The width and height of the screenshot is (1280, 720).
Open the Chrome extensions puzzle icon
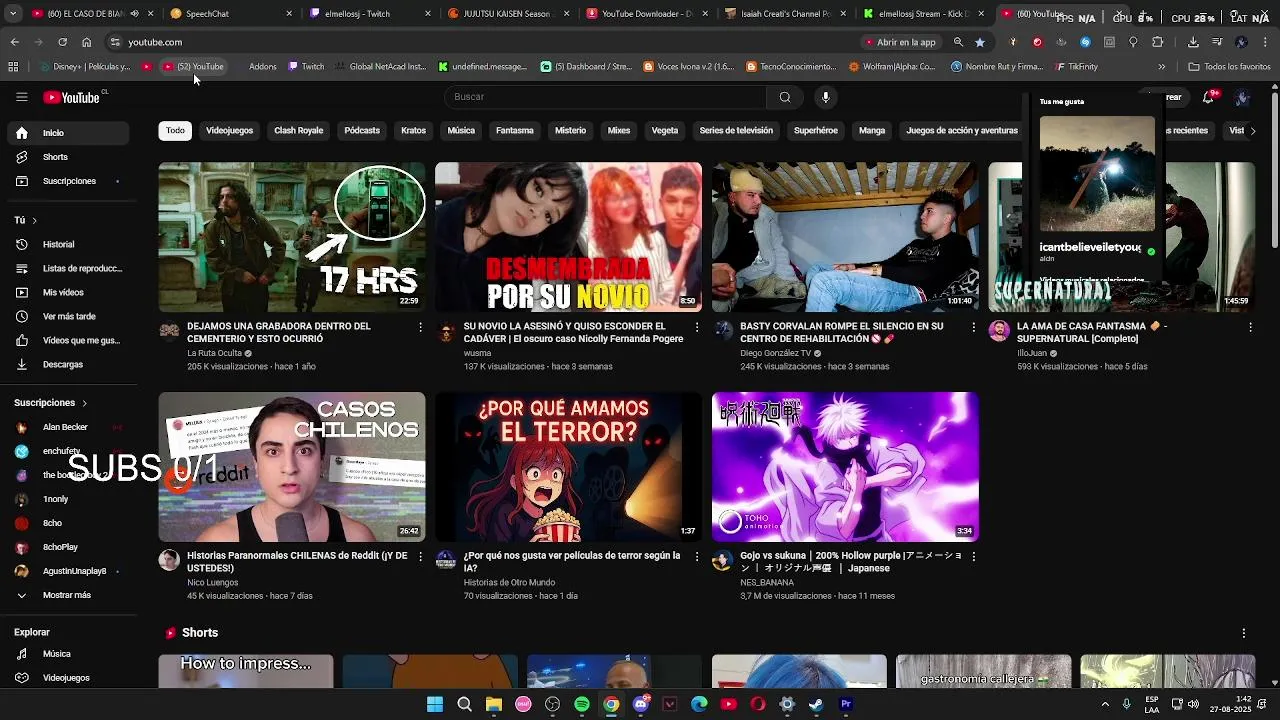pos(1157,42)
